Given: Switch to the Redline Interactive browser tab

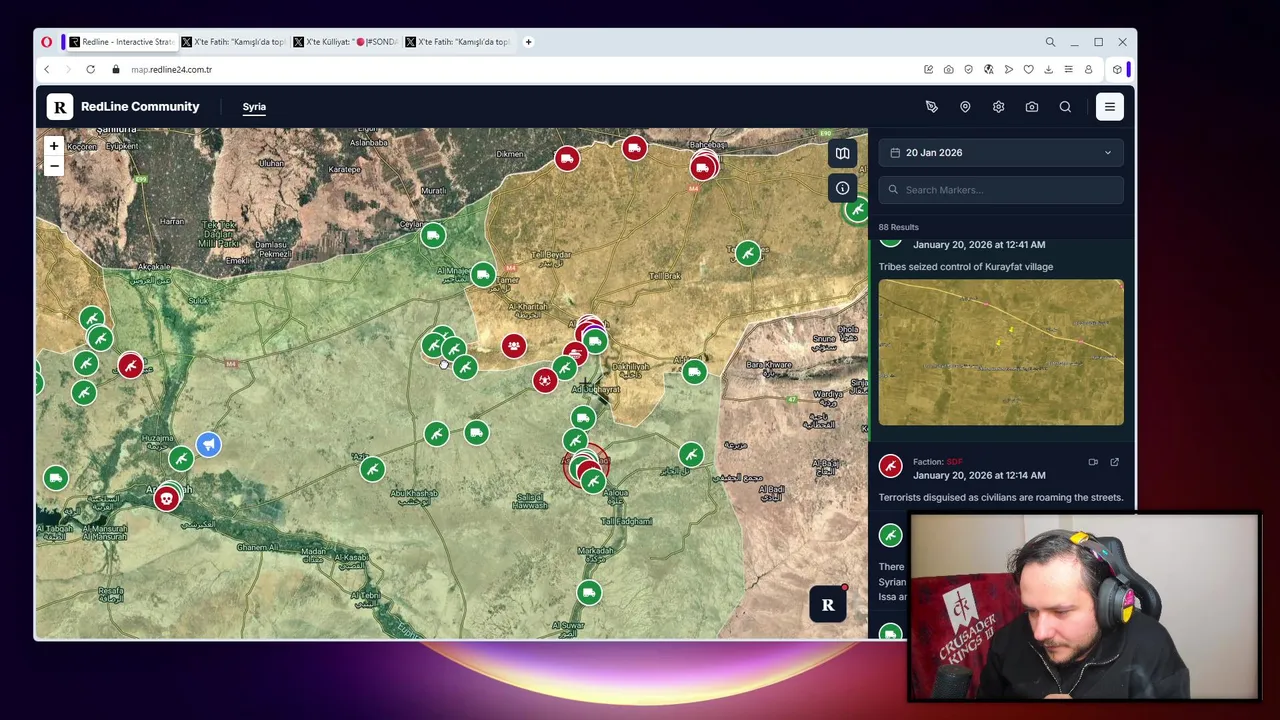Looking at the screenshot, I should point(121,42).
